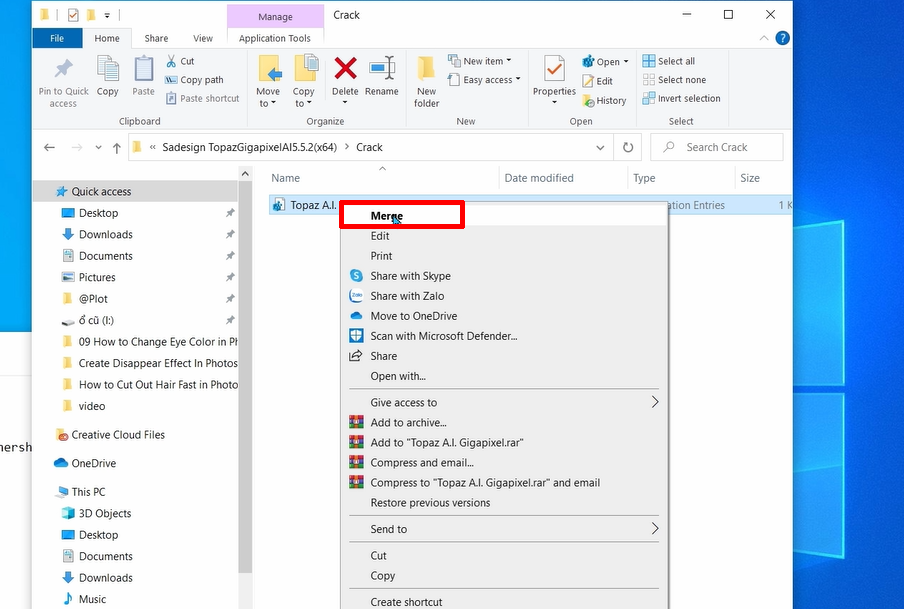The width and height of the screenshot is (904, 609).
Task: Open the File ribbon tab
Action: 57,38
